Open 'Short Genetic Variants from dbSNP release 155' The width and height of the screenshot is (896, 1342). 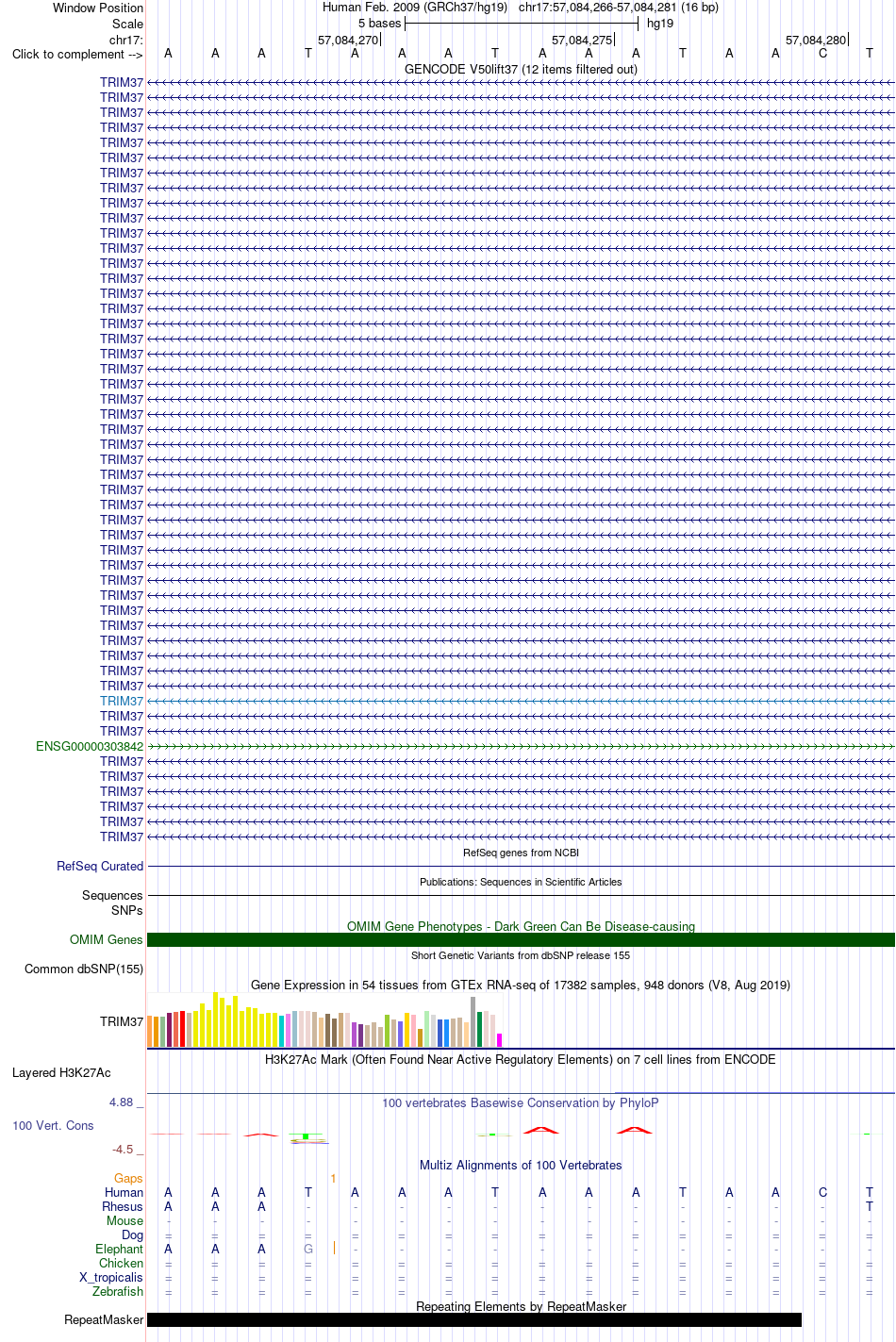tap(521, 955)
